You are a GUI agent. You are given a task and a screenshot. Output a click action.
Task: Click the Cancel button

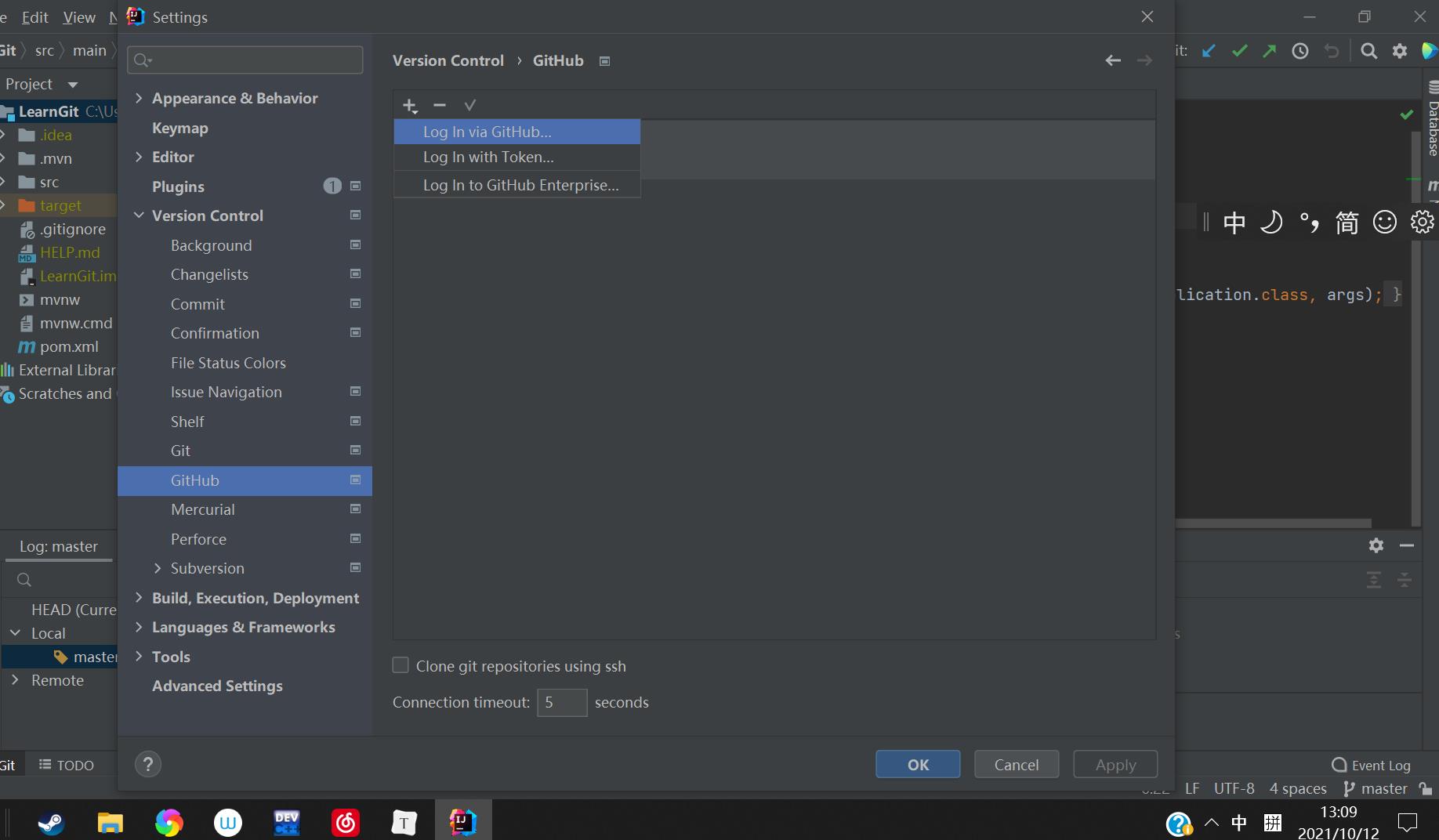click(x=1017, y=764)
